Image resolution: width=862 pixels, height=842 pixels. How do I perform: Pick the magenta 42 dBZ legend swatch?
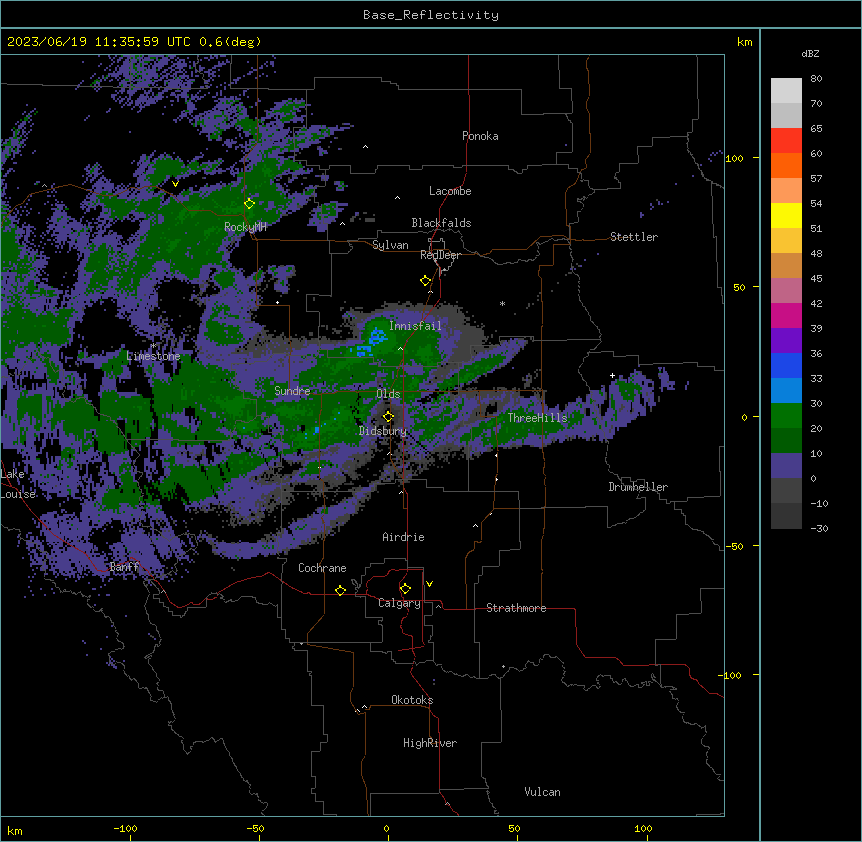[x=786, y=315]
